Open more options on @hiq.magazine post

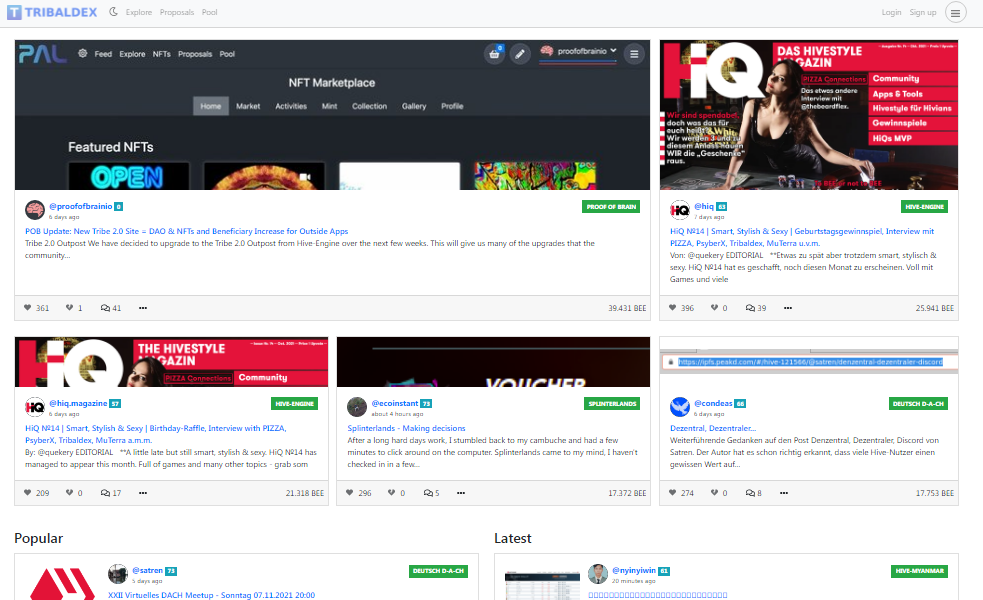coord(143,493)
